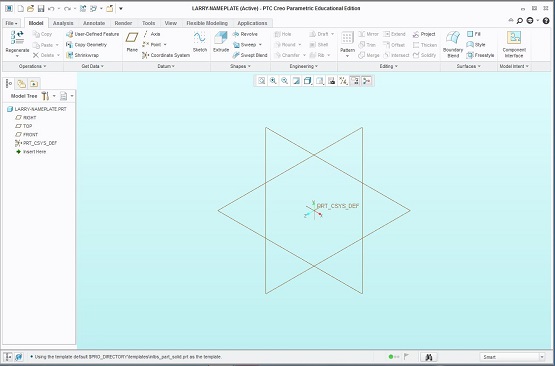Toggle navigator pane display in status bar

point(8,357)
